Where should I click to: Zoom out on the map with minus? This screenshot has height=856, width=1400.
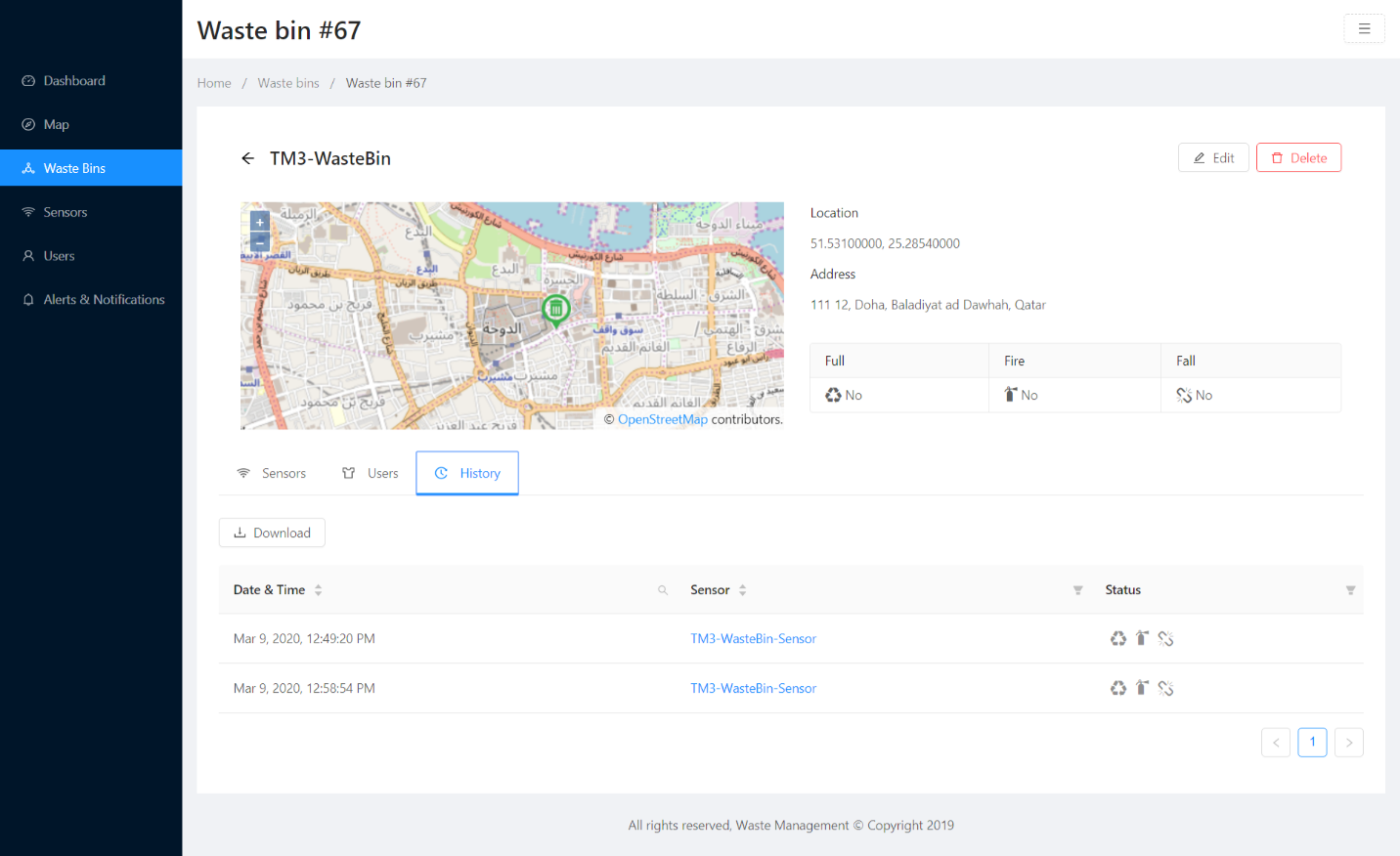pyautogui.click(x=260, y=240)
